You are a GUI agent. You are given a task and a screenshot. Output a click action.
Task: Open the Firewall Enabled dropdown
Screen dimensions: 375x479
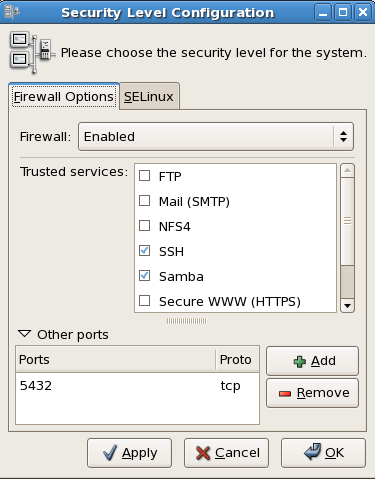pyautogui.click(x=216, y=137)
